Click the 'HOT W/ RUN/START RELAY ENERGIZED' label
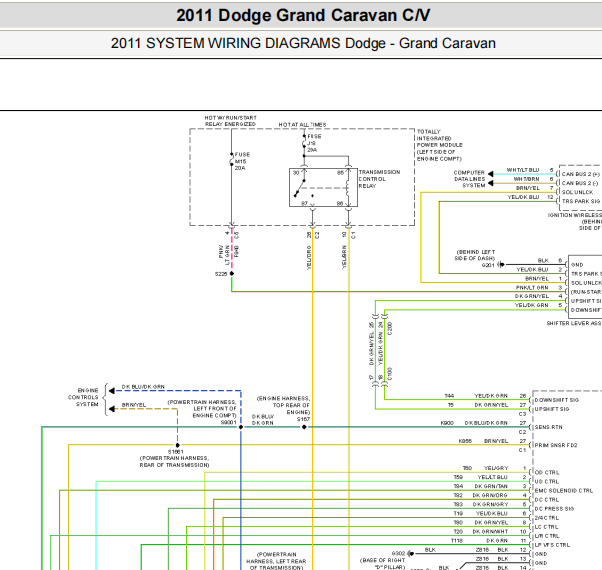 coord(230,121)
